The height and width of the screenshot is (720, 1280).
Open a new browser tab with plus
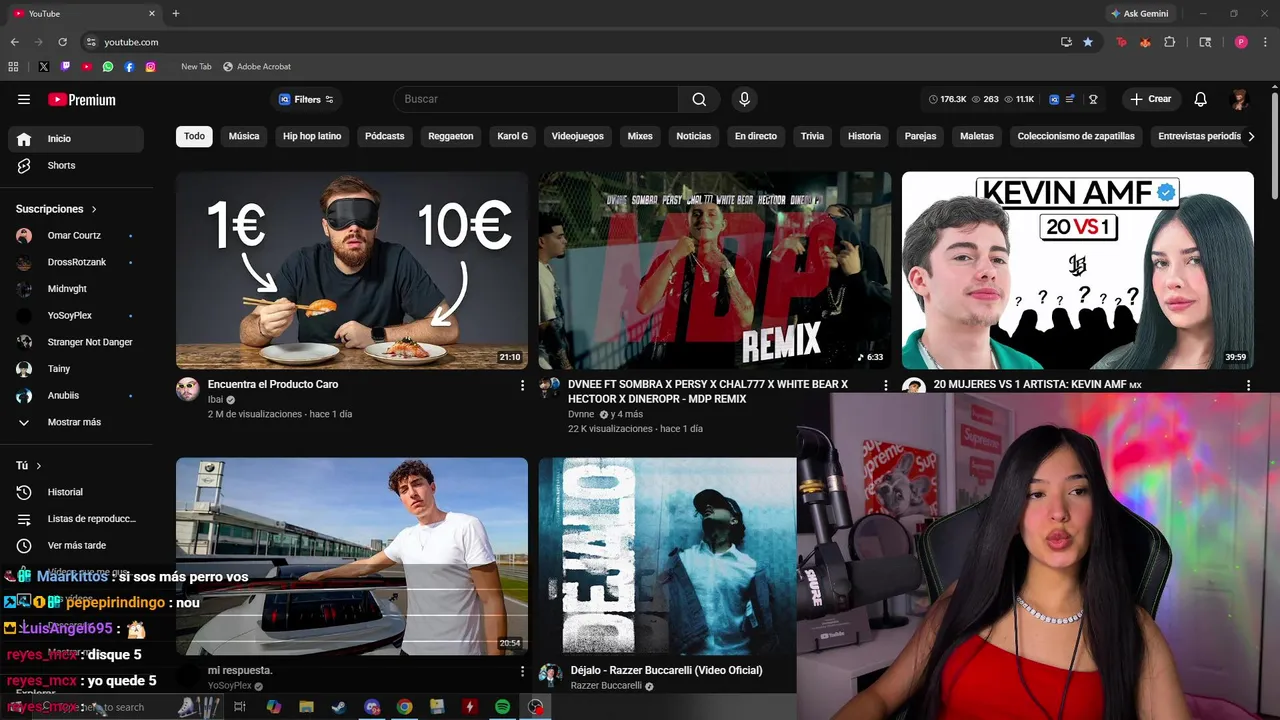point(176,13)
